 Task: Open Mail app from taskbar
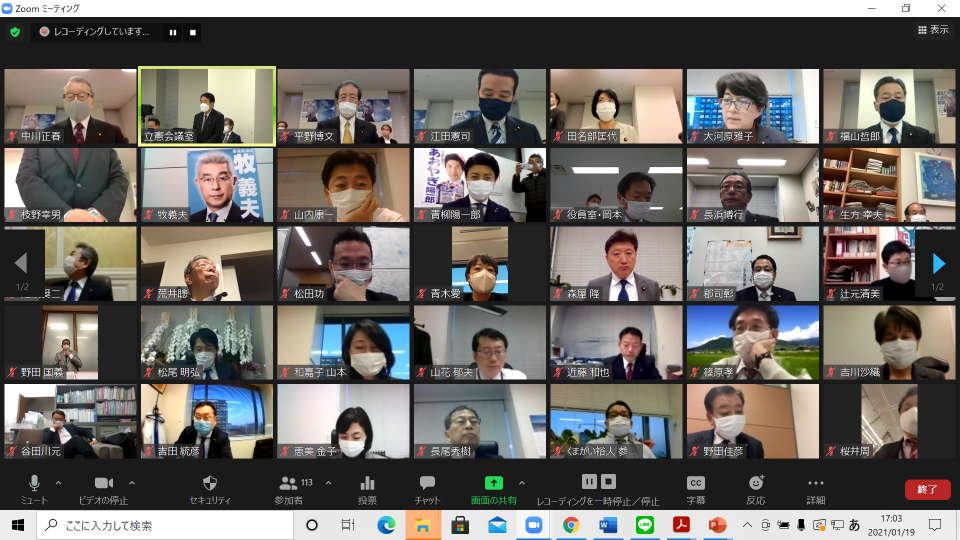(497, 525)
